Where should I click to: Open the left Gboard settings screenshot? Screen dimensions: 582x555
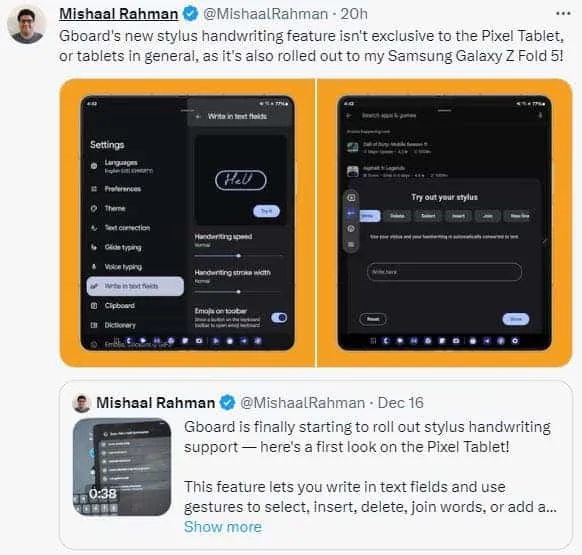(x=187, y=223)
